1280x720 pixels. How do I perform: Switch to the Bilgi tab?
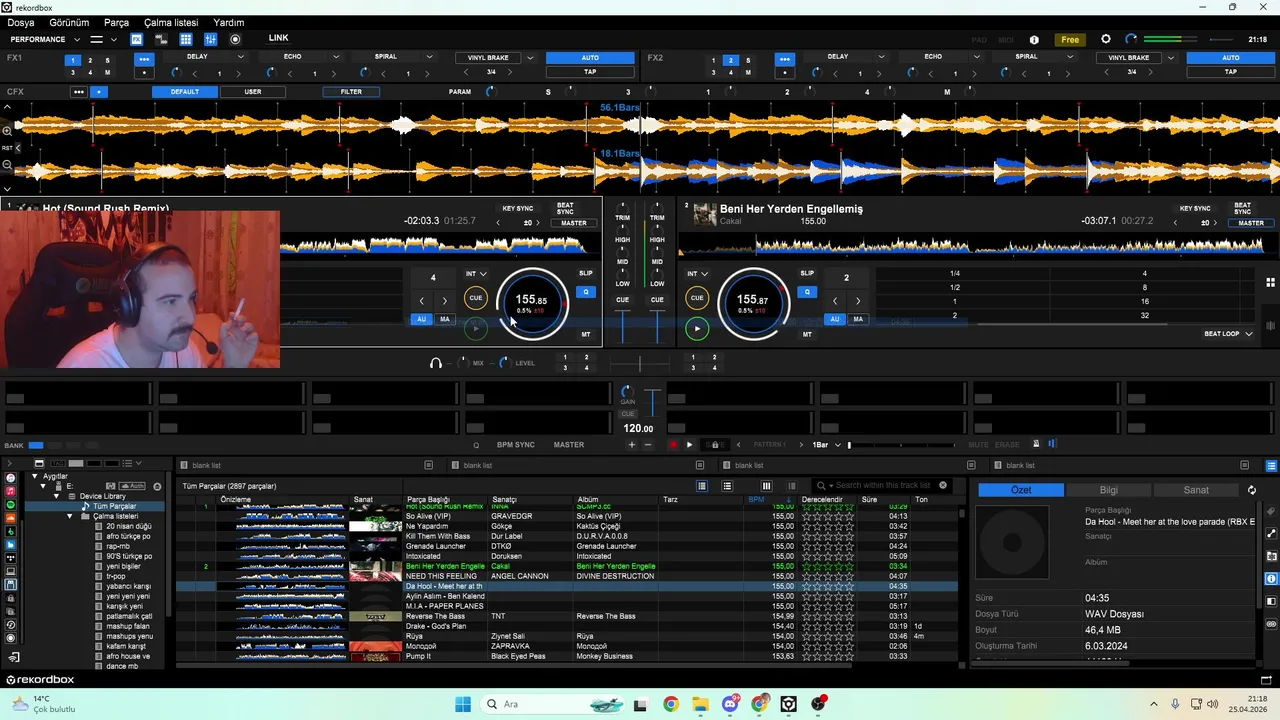click(1109, 490)
